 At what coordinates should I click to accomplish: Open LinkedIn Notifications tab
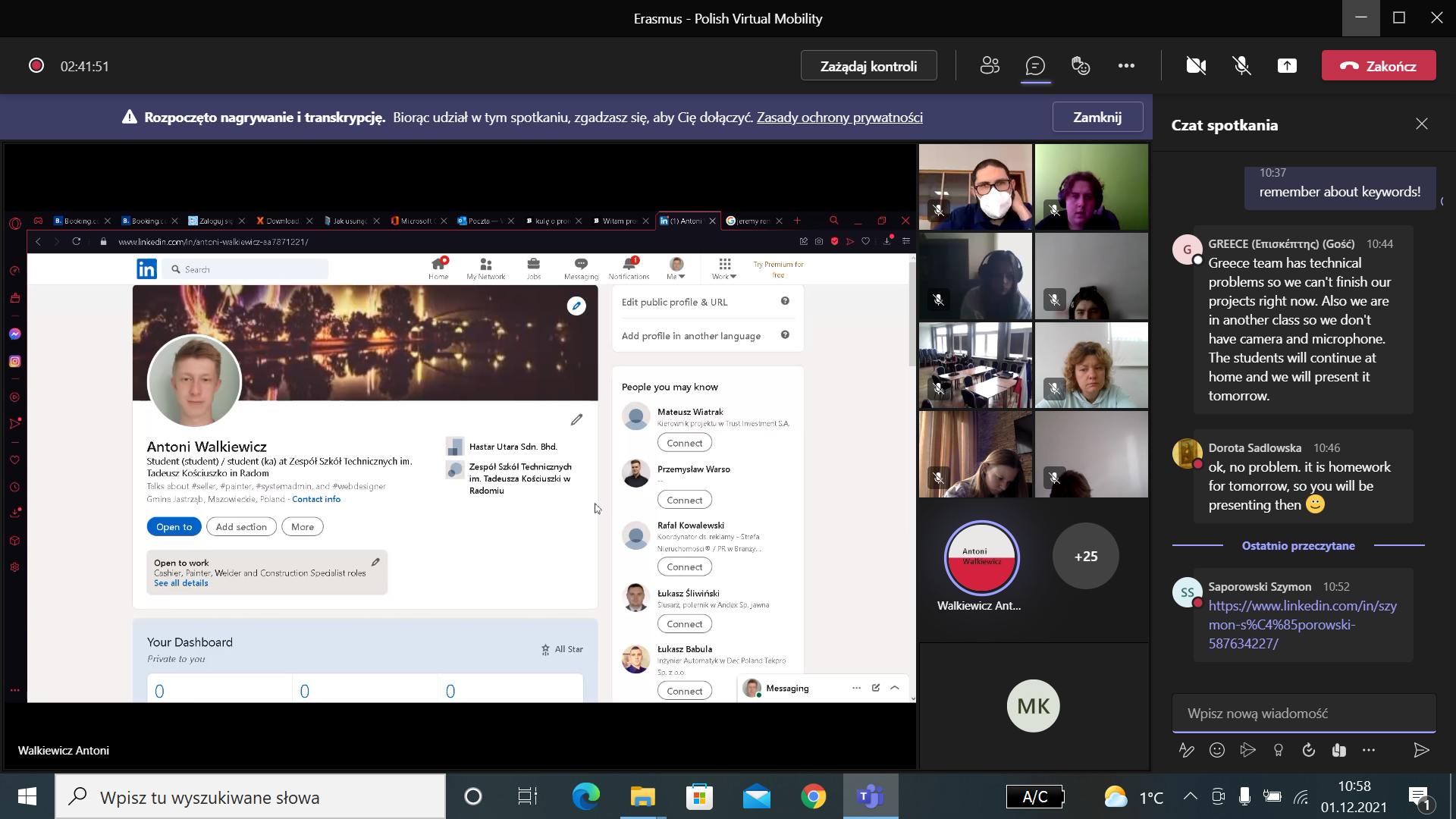point(629,268)
